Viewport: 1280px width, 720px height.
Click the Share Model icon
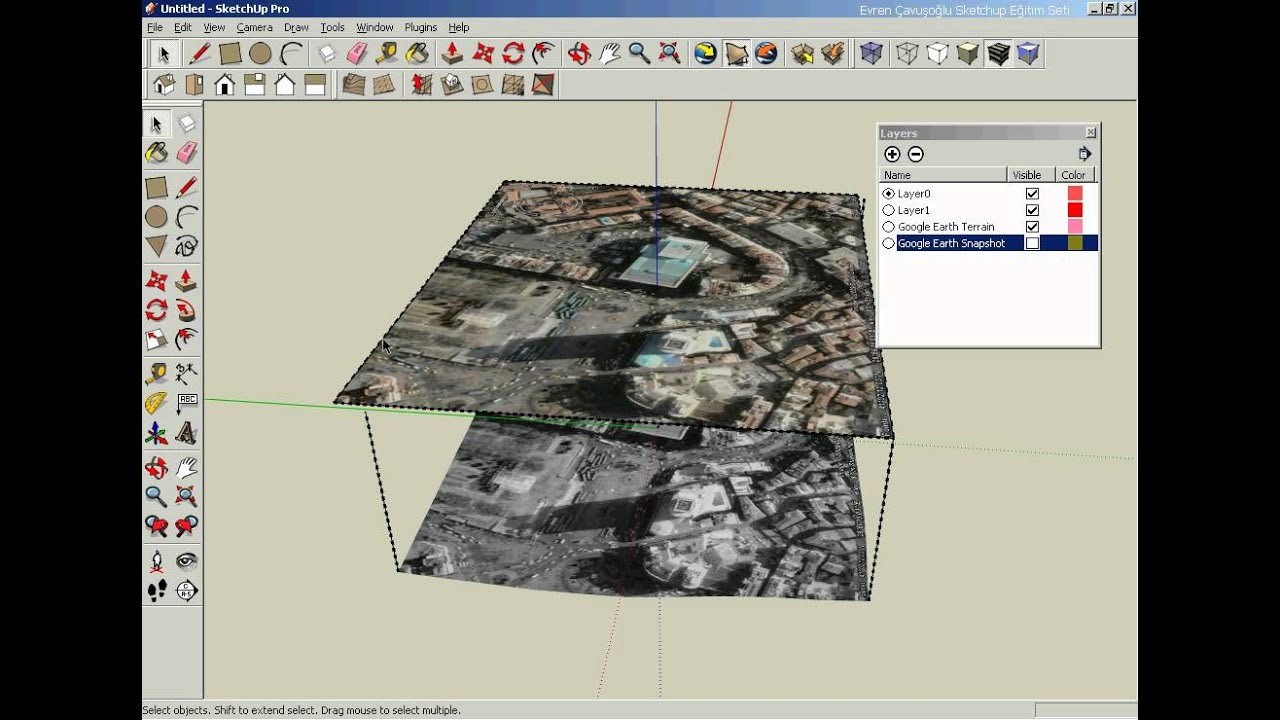(833, 53)
